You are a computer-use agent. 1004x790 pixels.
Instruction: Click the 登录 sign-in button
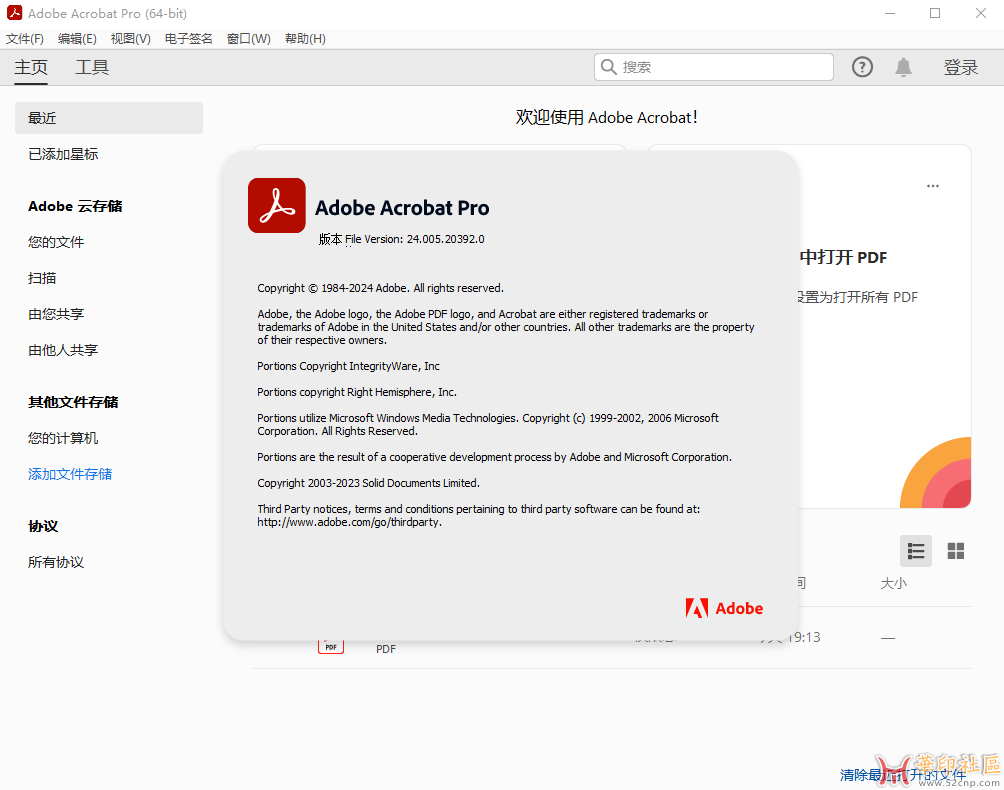(961, 67)
